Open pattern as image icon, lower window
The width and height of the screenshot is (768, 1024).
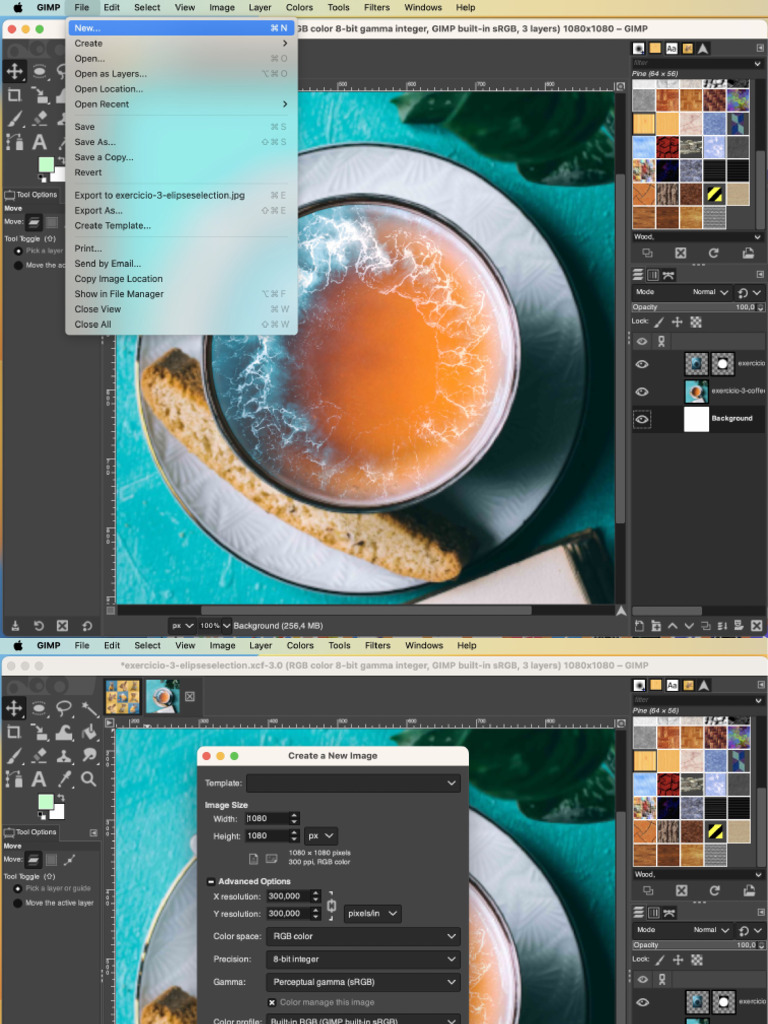[x=748, y=890]
